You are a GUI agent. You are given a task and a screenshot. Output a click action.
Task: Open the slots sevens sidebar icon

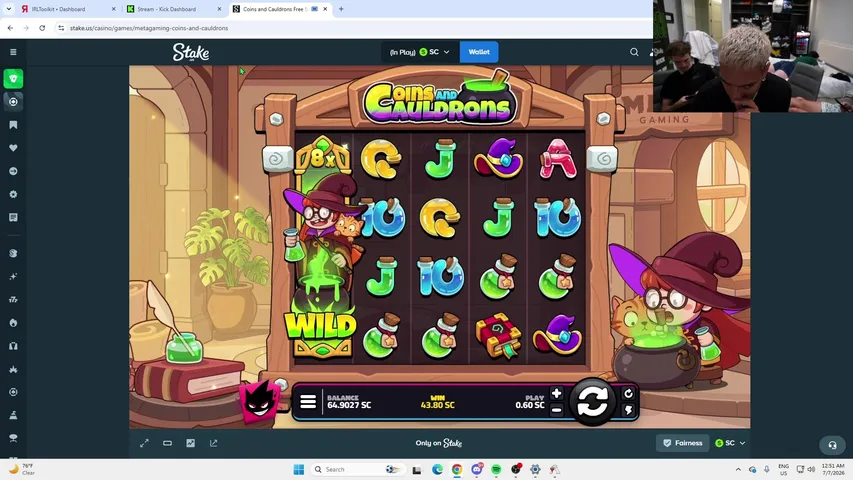[x=14, y=299]
